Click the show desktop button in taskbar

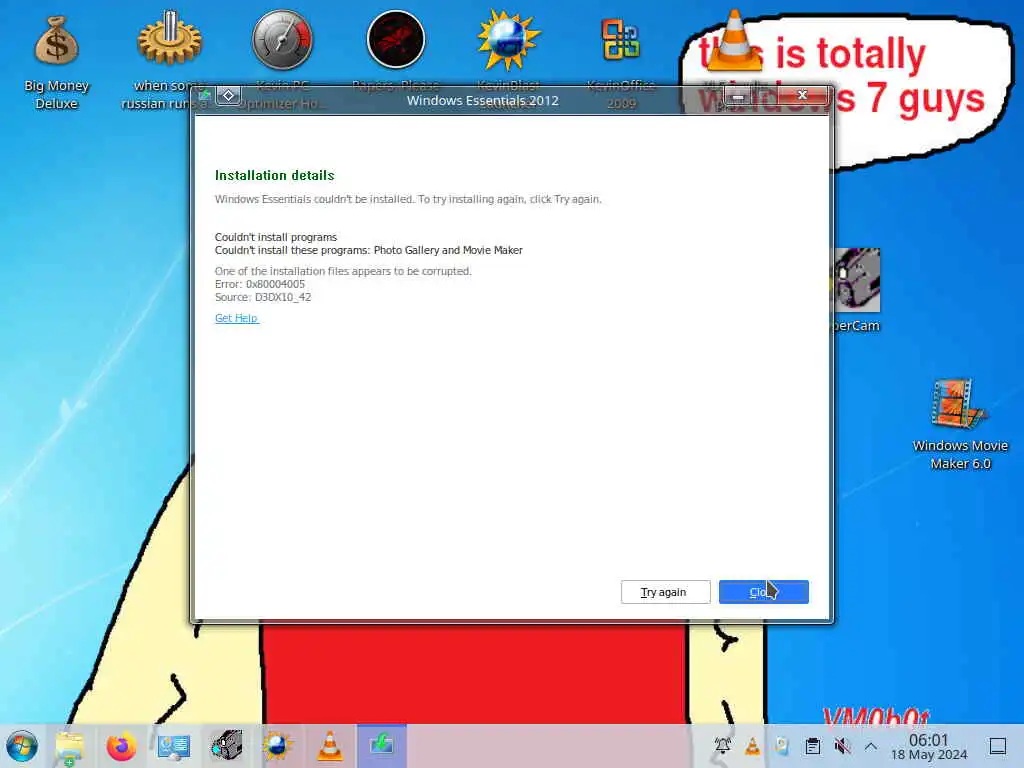pyautogui.click(x=998, y=746)
